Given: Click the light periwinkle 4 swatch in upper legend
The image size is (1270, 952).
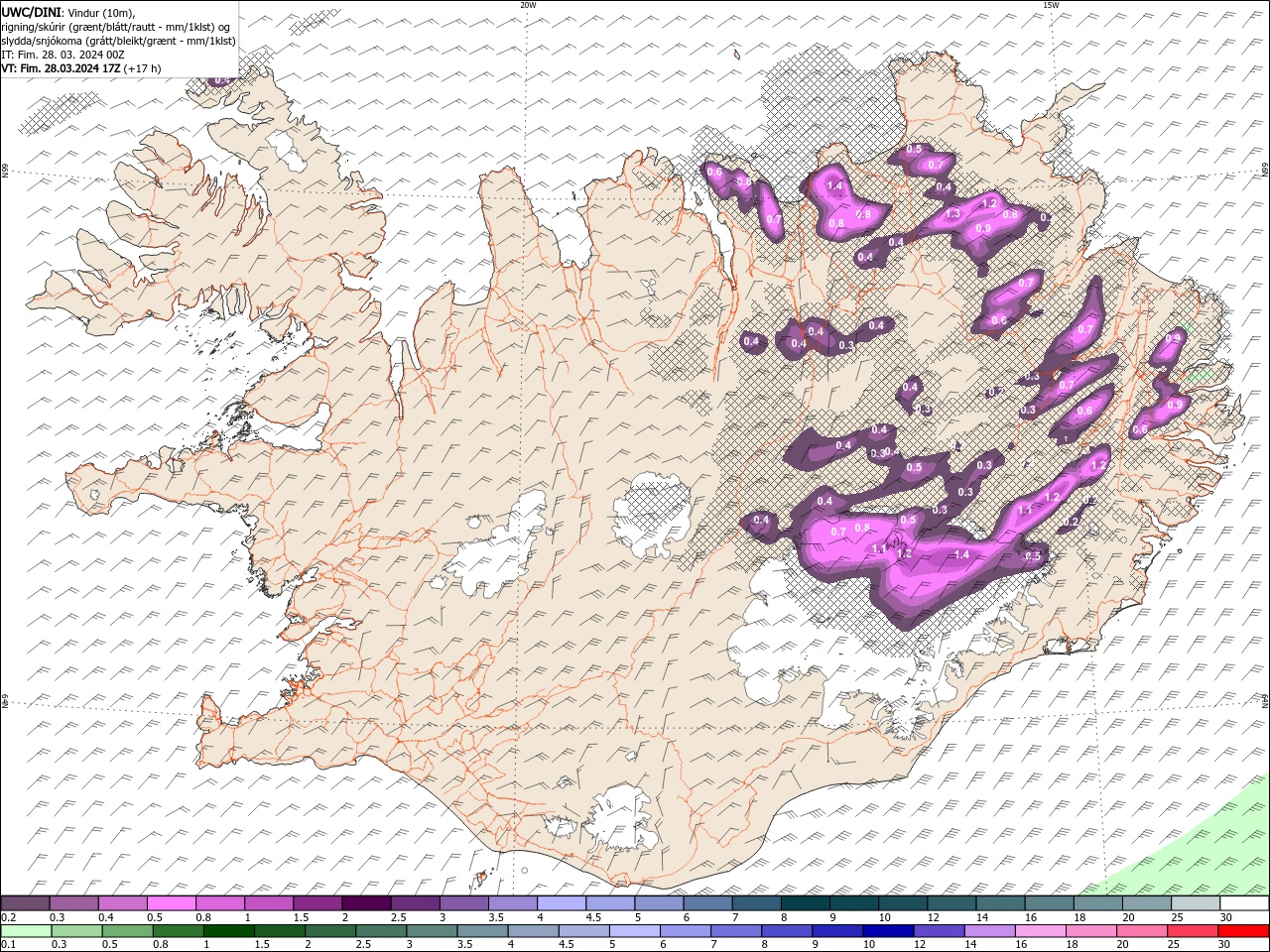Looking at the screenshot, I should 561,902.
